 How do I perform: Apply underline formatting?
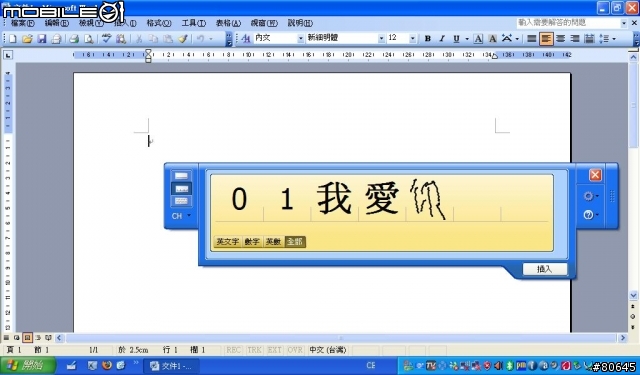pos(456,39)
